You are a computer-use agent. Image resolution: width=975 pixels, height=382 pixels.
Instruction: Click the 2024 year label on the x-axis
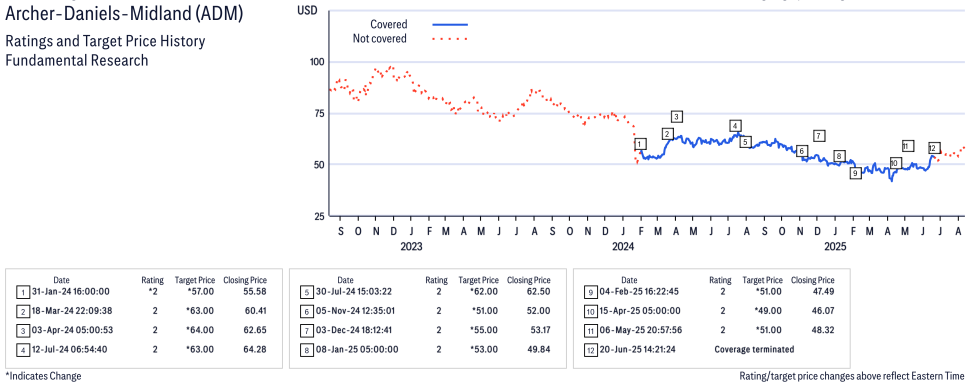[623, 246]
